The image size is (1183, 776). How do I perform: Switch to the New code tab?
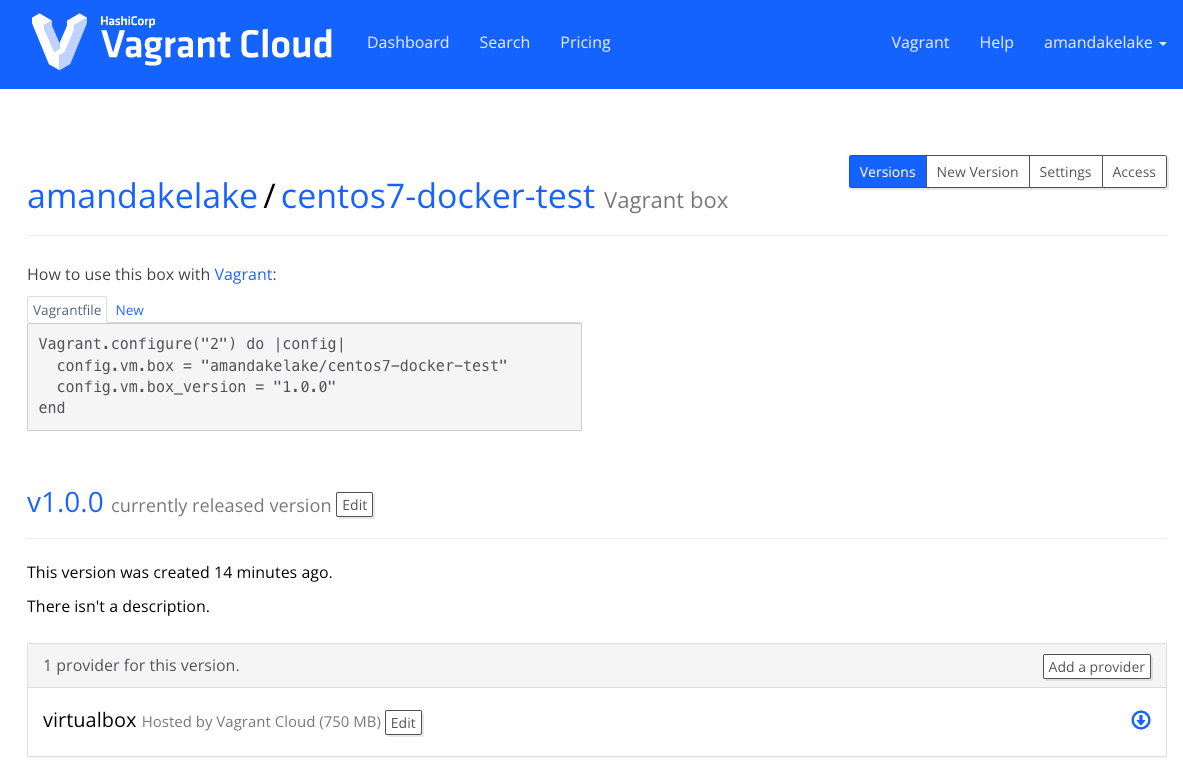pyautogui.click(x=130, y=310)
